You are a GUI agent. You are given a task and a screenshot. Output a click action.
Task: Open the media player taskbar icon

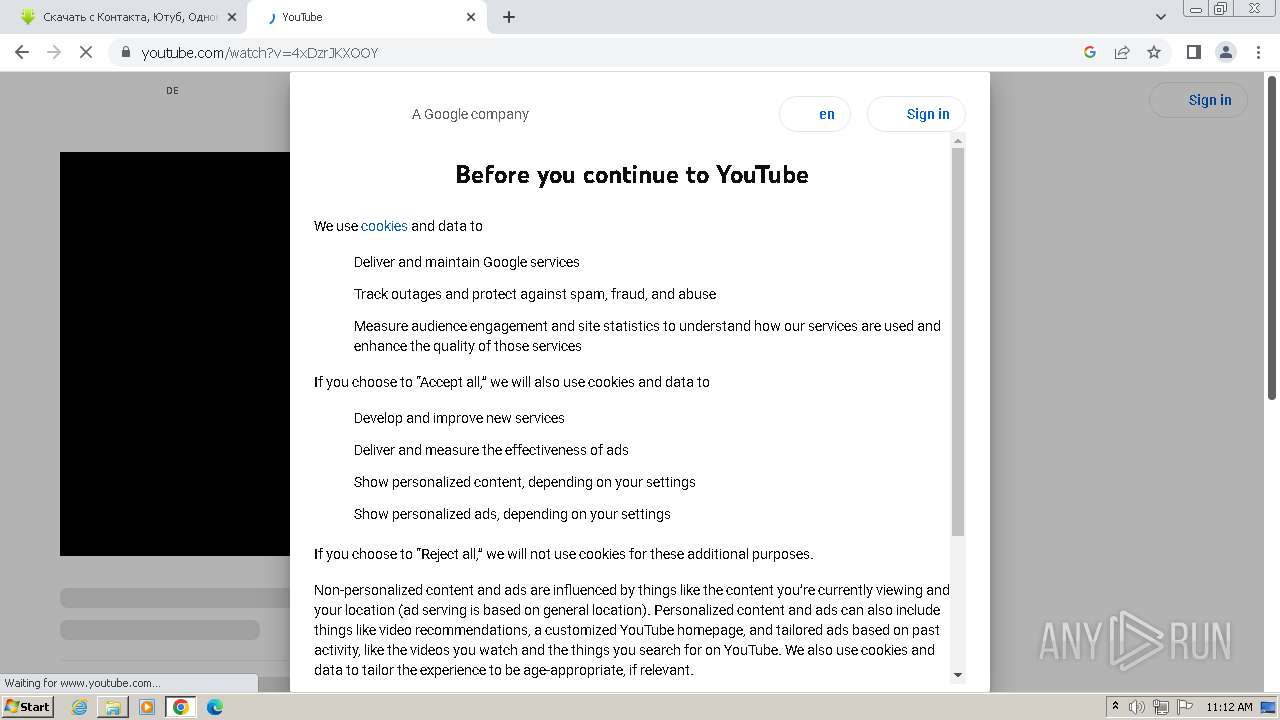tap(147, 707)
